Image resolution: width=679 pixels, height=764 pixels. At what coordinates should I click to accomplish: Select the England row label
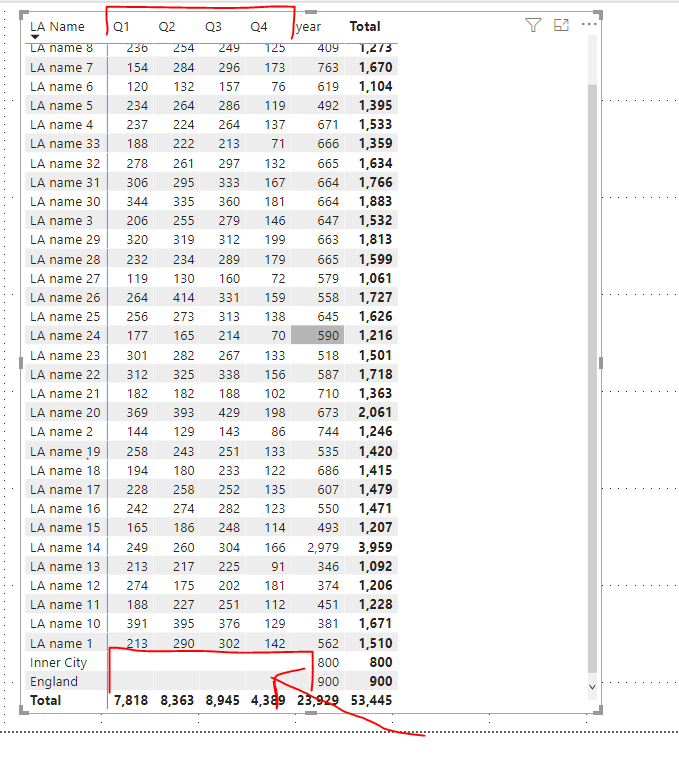click(x=54, y=681)
